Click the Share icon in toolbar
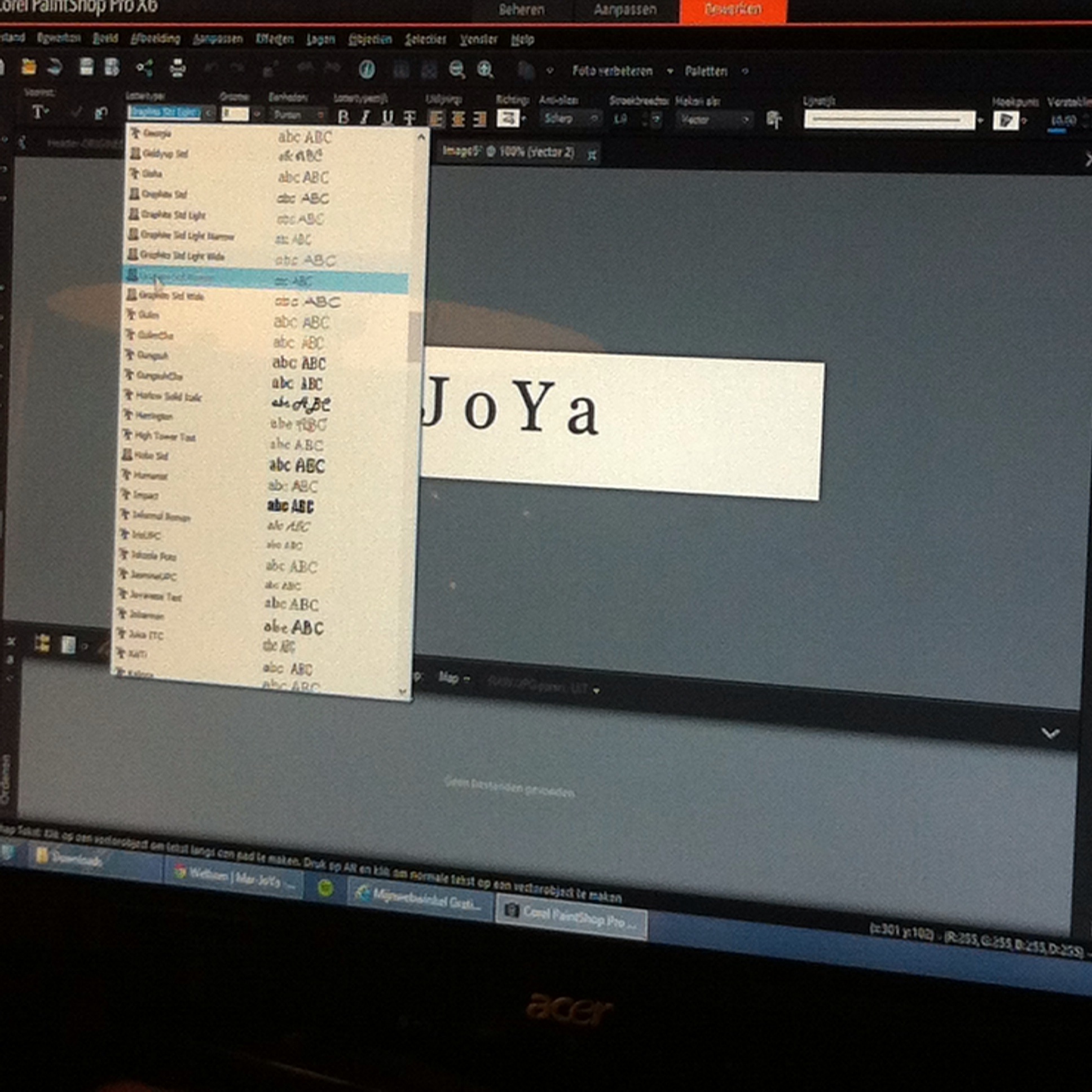1092x1092 pixels. click(145, 68)
